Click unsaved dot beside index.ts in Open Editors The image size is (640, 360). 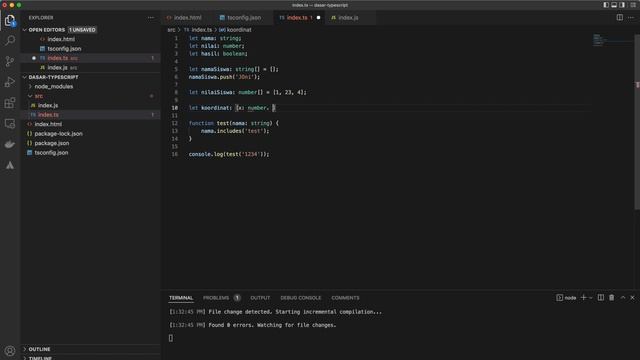pos(34,58)
